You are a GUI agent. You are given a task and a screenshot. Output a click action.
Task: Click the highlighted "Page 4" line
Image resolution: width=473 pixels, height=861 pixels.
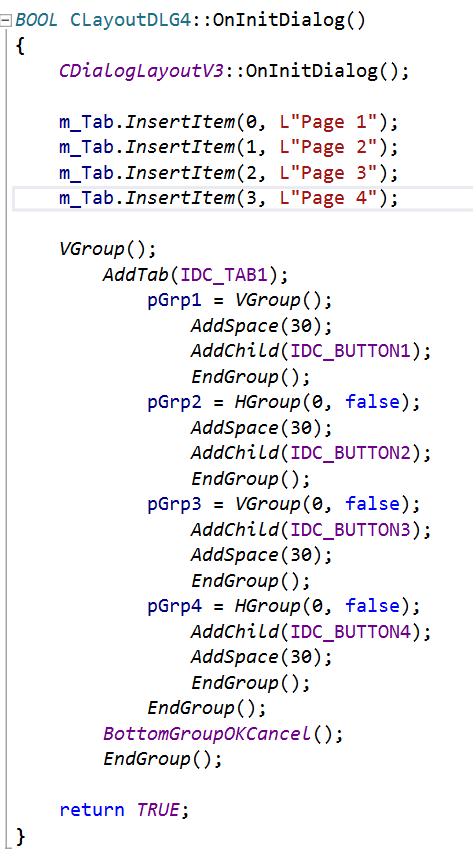(x=242, y=198)
